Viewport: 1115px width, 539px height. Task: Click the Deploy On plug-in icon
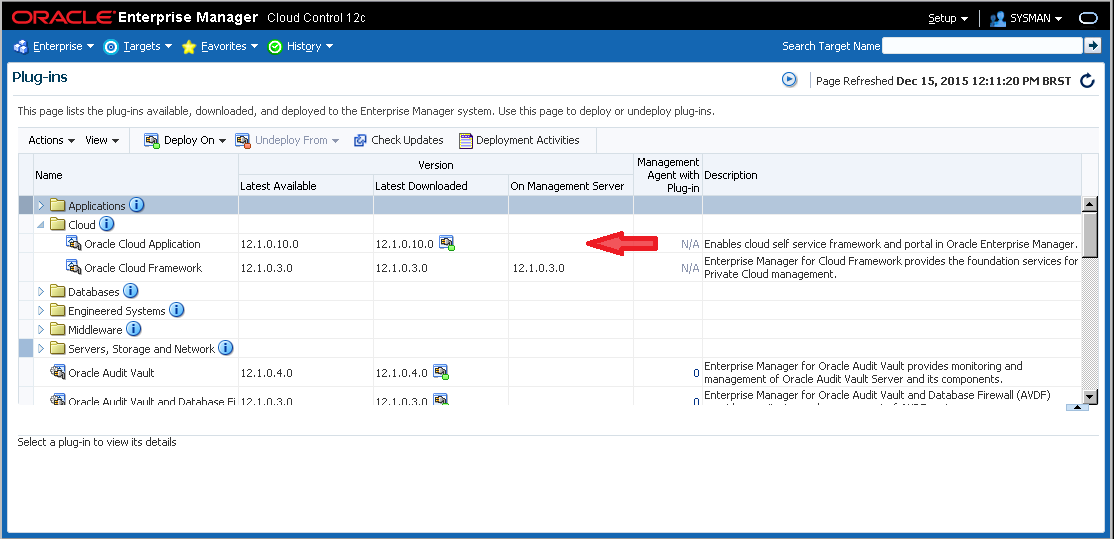[x=151, y=140]
